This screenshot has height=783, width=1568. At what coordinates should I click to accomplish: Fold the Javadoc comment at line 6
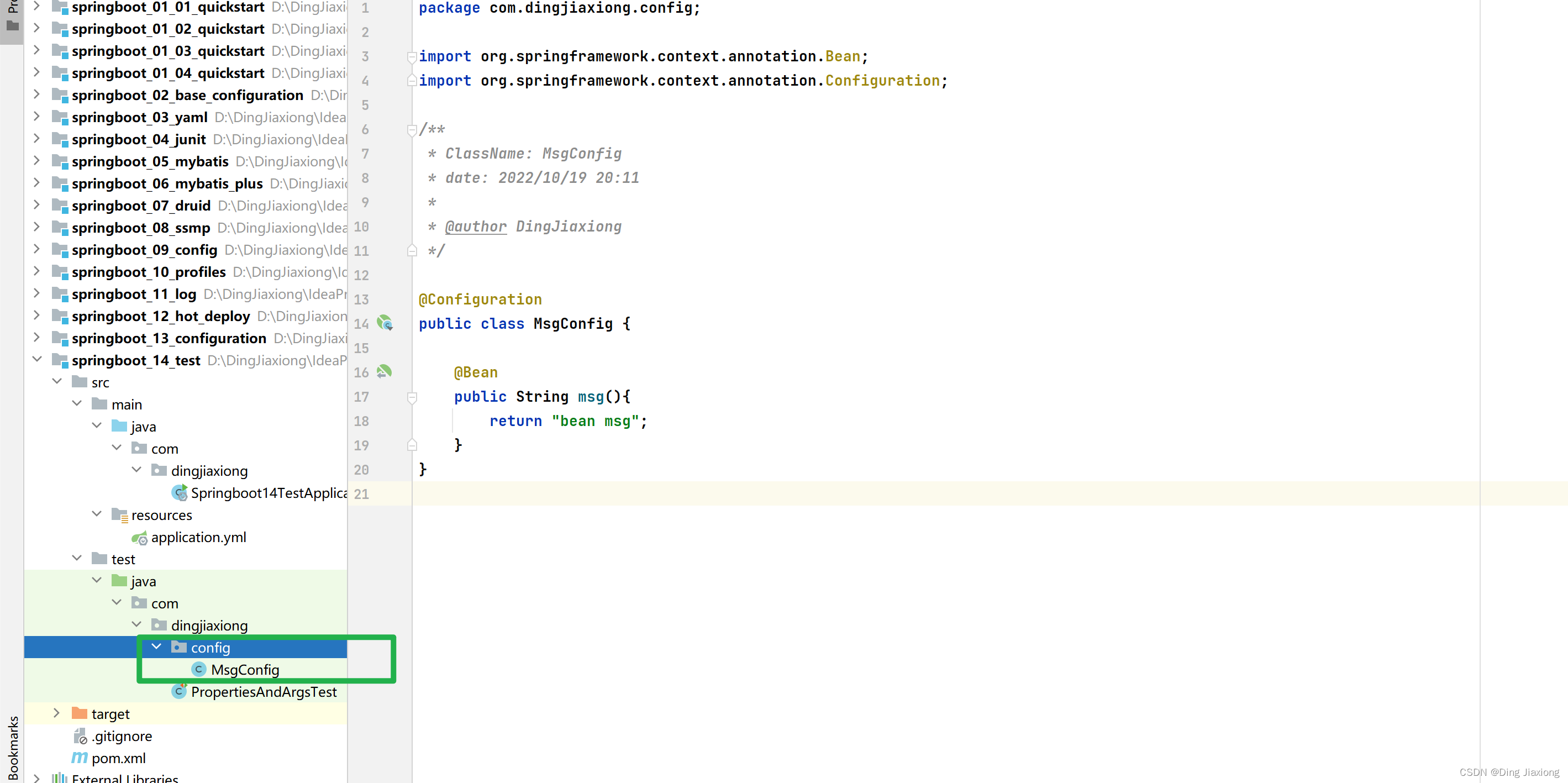click(x=412, y=129)
